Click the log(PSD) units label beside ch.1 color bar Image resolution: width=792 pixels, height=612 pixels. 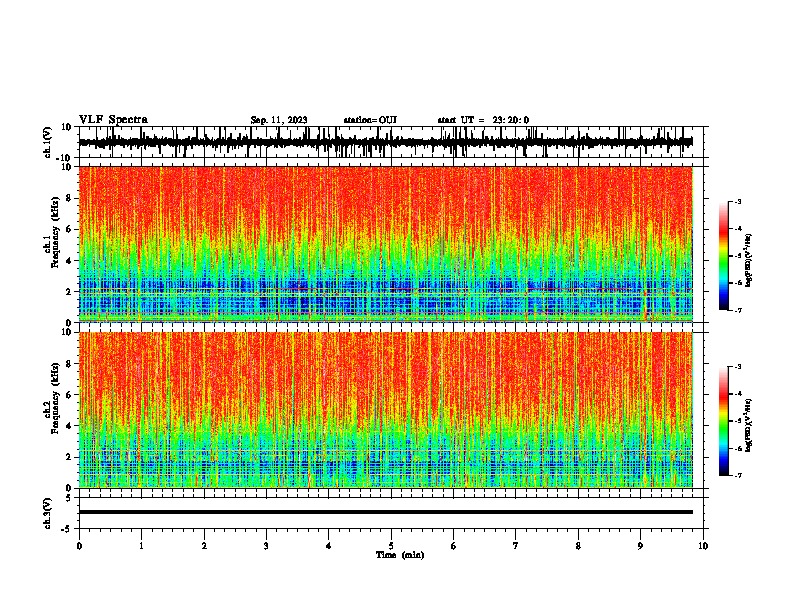748,260
